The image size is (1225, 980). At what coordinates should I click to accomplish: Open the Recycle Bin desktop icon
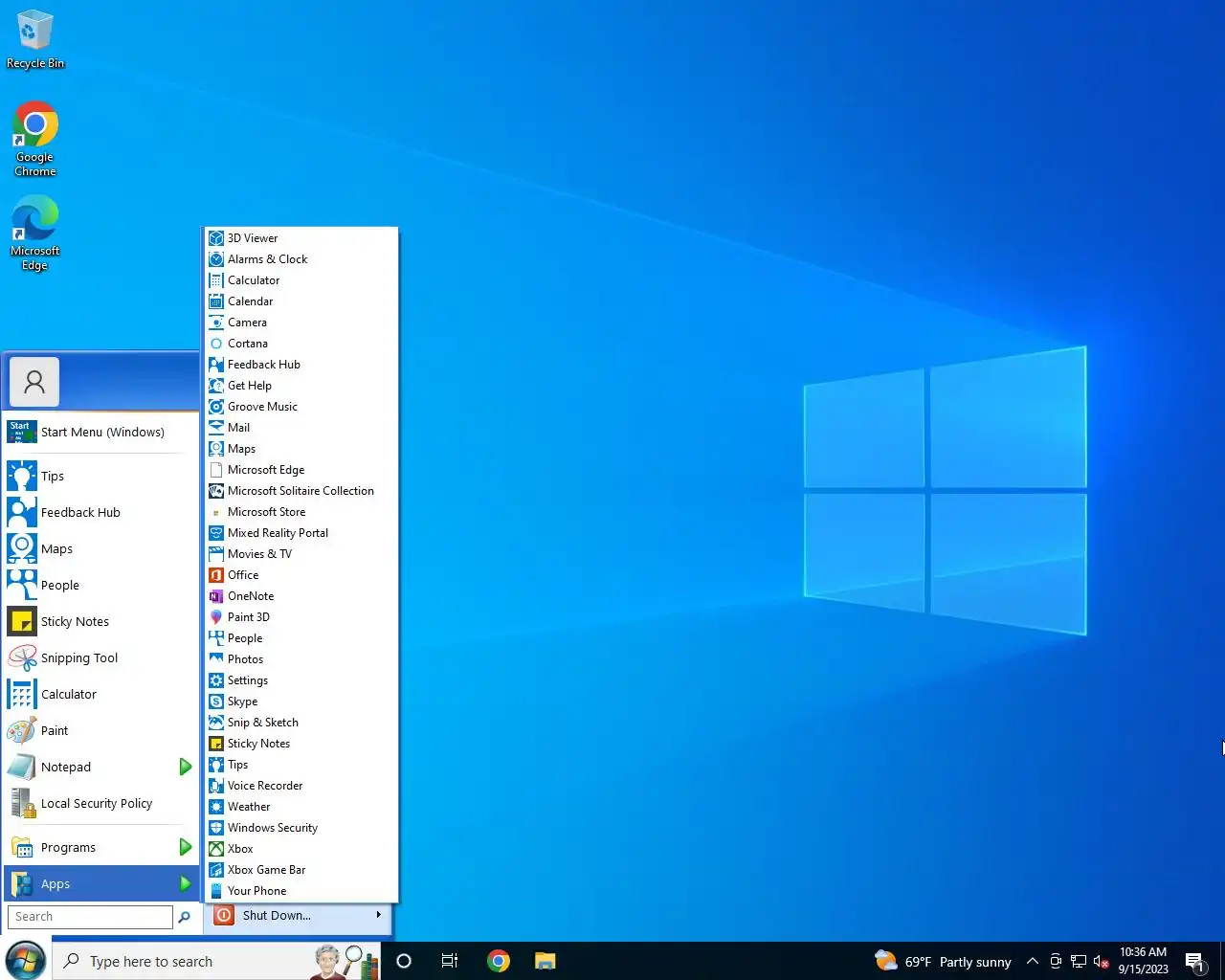35,39
